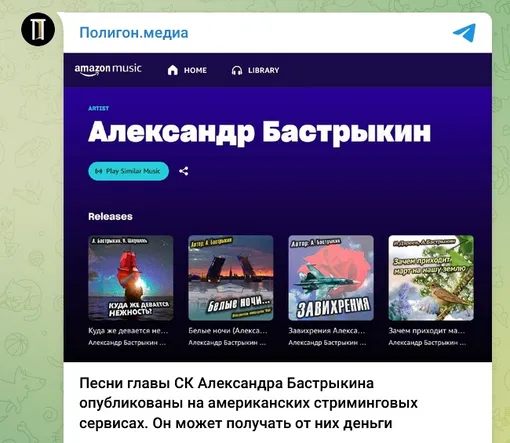Click artist name under 'Куда же девается' release
The width and height of the screenshot is (510, 443).
coord(127,343)
